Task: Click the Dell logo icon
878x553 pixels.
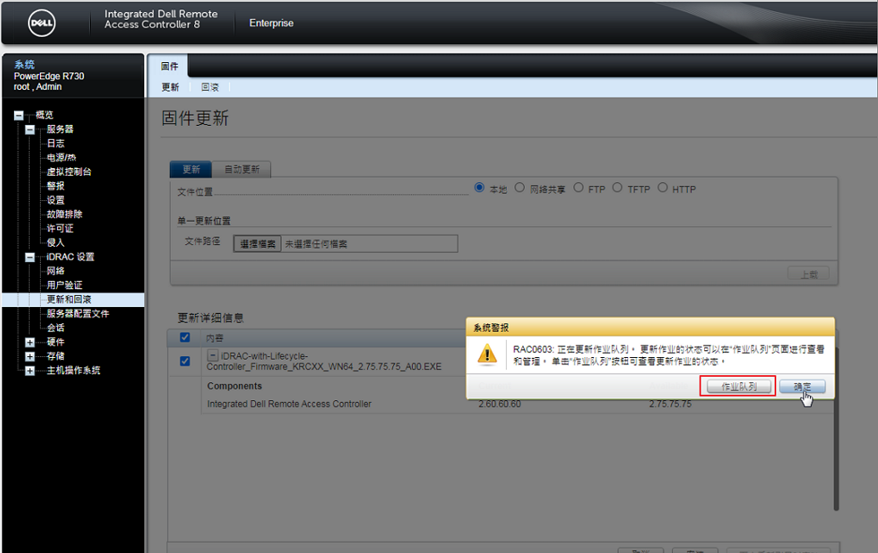Action: click(41, 23)
